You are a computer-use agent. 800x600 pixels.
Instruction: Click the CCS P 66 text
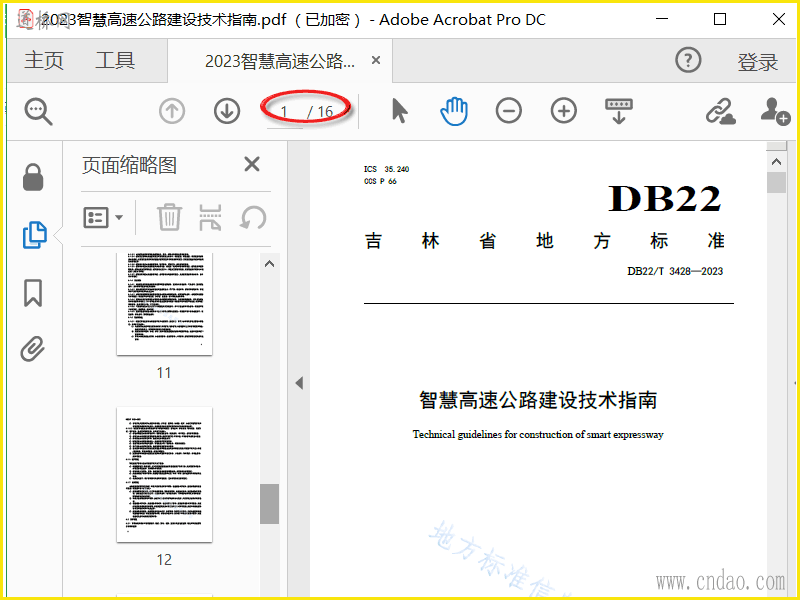tap(380, 181)
